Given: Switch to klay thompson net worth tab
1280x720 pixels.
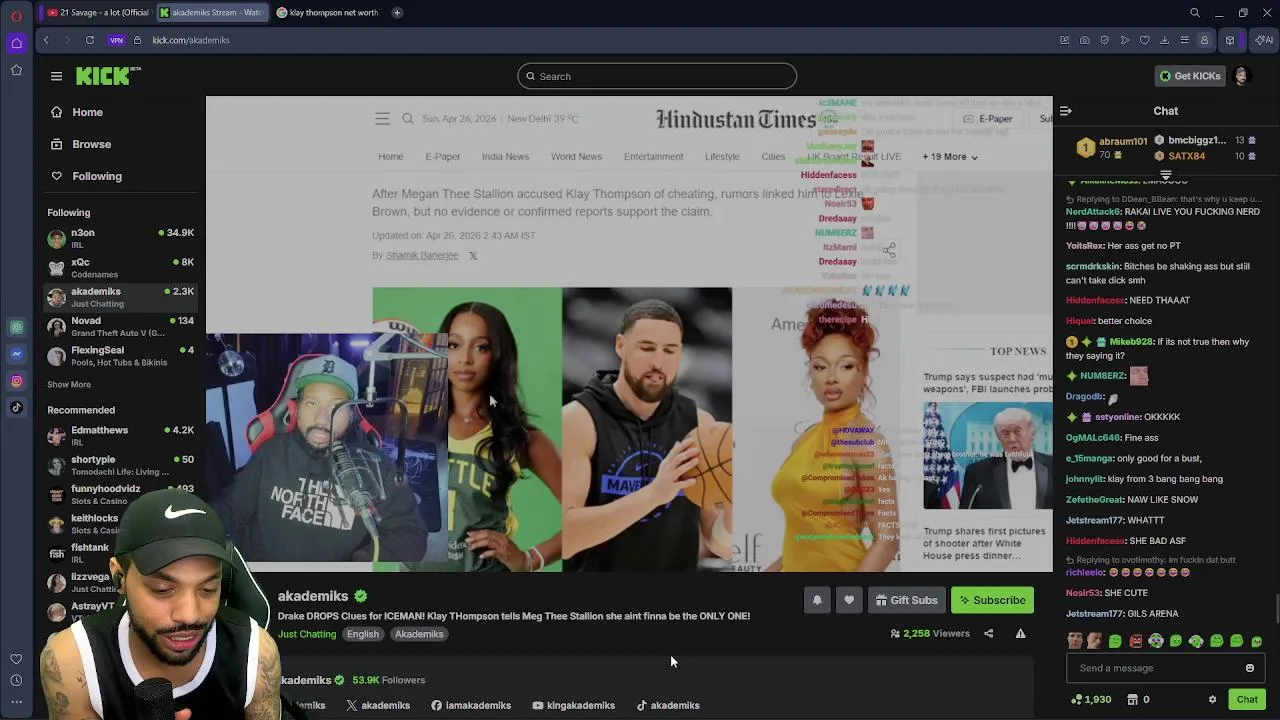Looking at the screenshot, I should 327,13.
